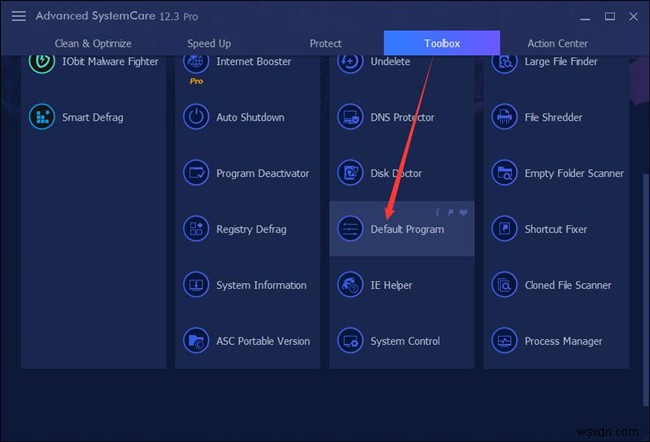Open the Registry Defrag icon
This screenshot has height=442, width=650.
click(196, 229)
